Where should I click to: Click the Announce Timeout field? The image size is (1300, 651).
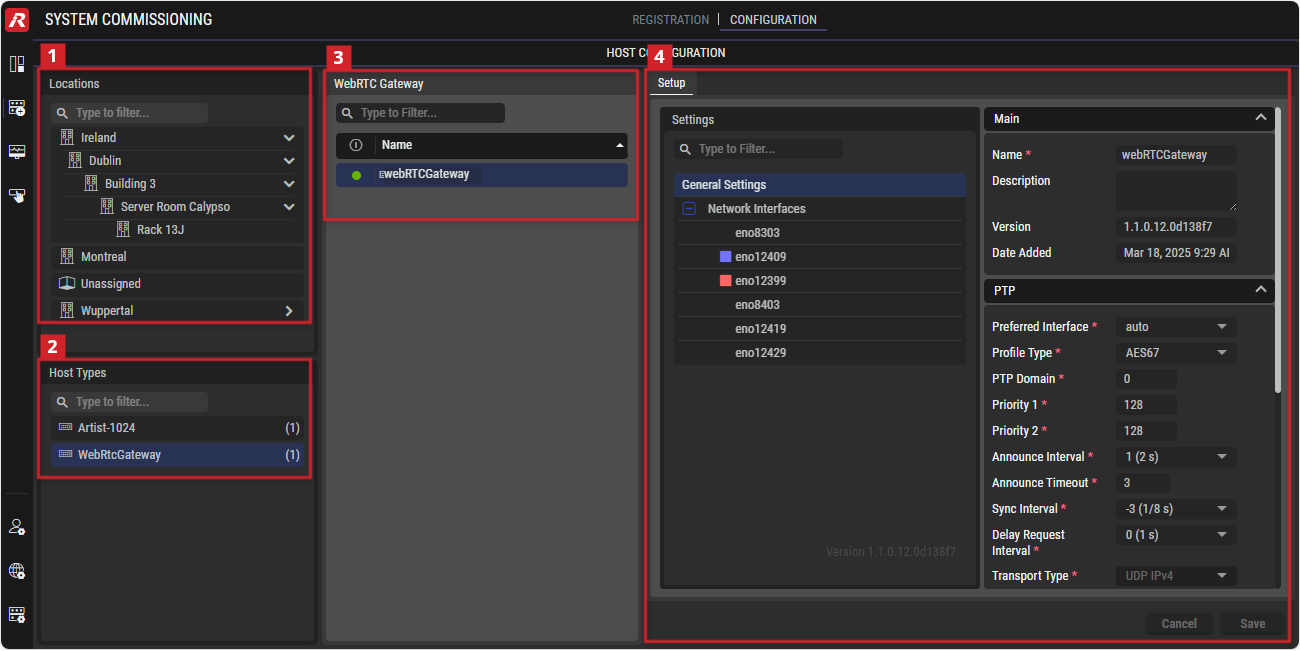tap(1142, 483)
